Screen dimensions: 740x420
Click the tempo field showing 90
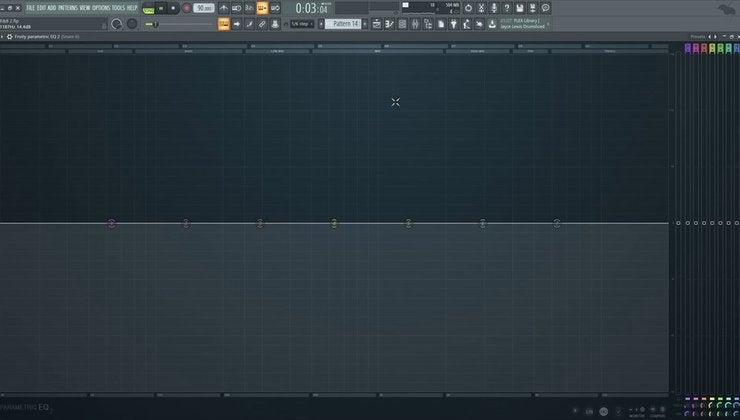pyautogui.click(x=204, y=8)
